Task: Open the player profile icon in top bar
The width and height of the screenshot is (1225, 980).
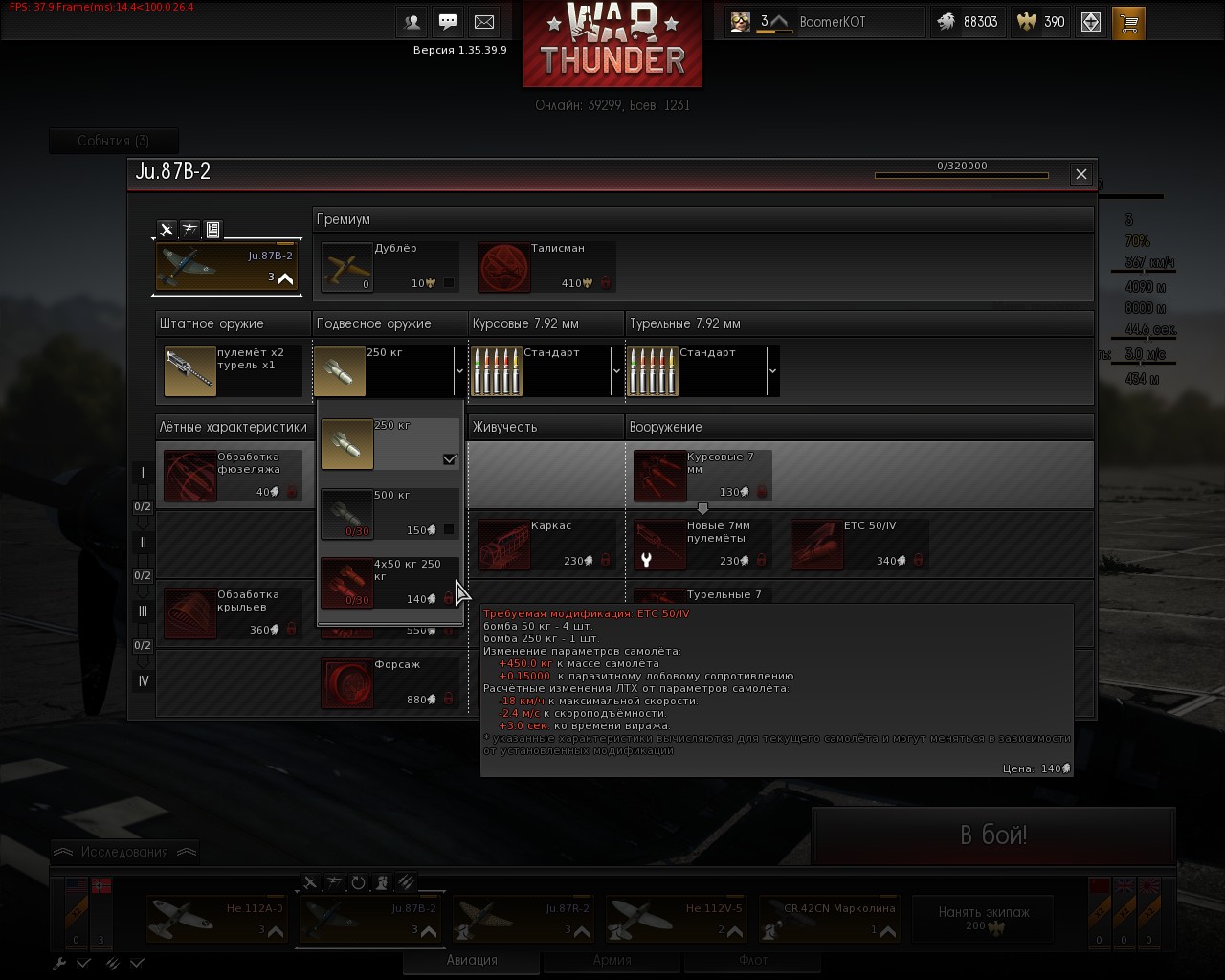Action: tap(412, 22)
